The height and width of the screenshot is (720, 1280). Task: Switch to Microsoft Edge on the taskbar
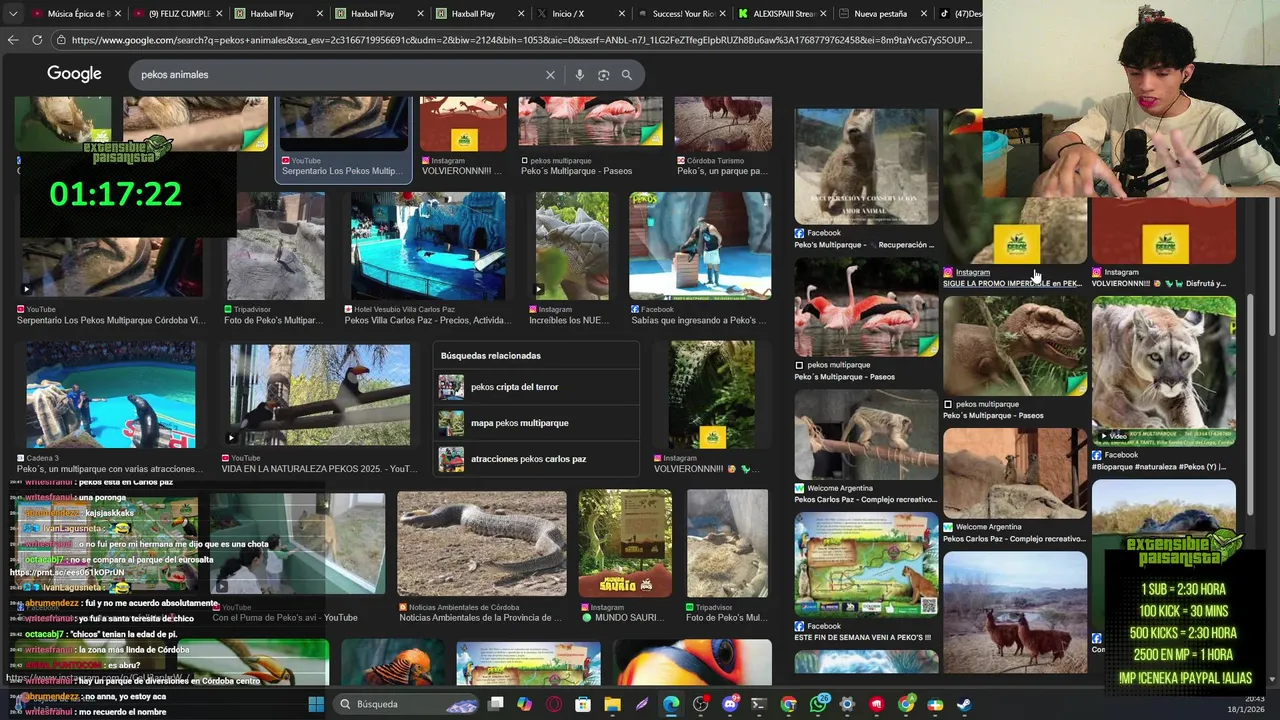(671, 704)
